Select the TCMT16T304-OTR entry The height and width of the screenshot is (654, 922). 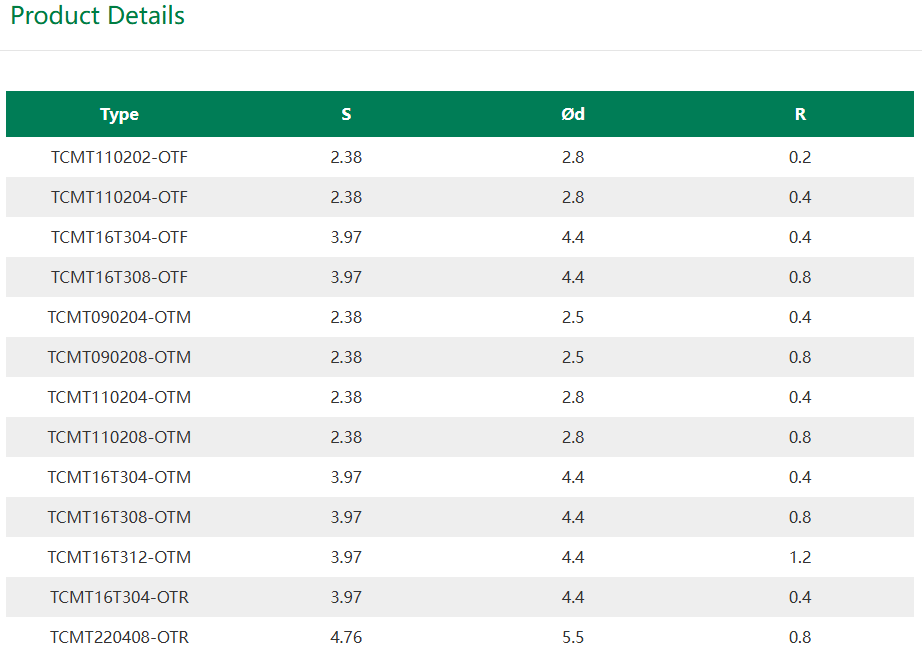point(119,597)
